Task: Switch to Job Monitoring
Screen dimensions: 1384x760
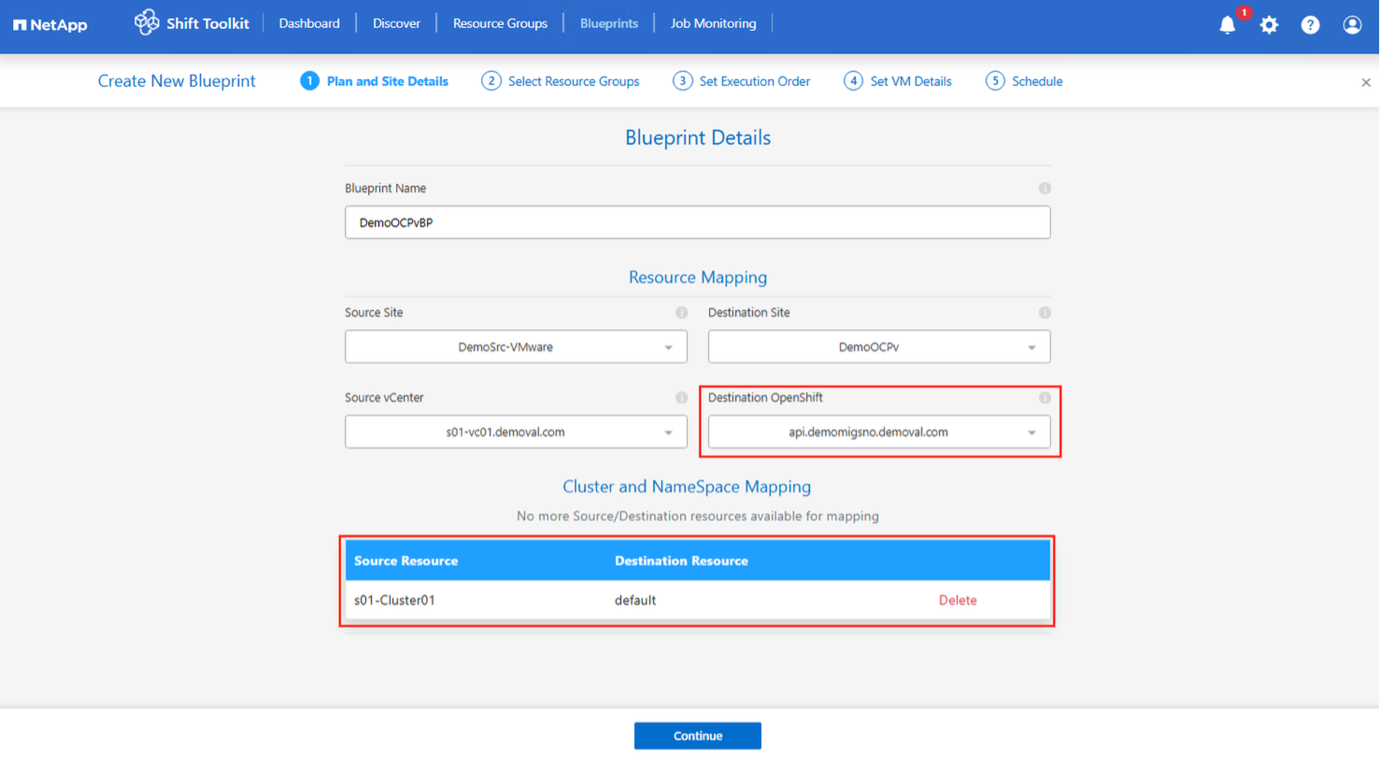Action: 713,23
